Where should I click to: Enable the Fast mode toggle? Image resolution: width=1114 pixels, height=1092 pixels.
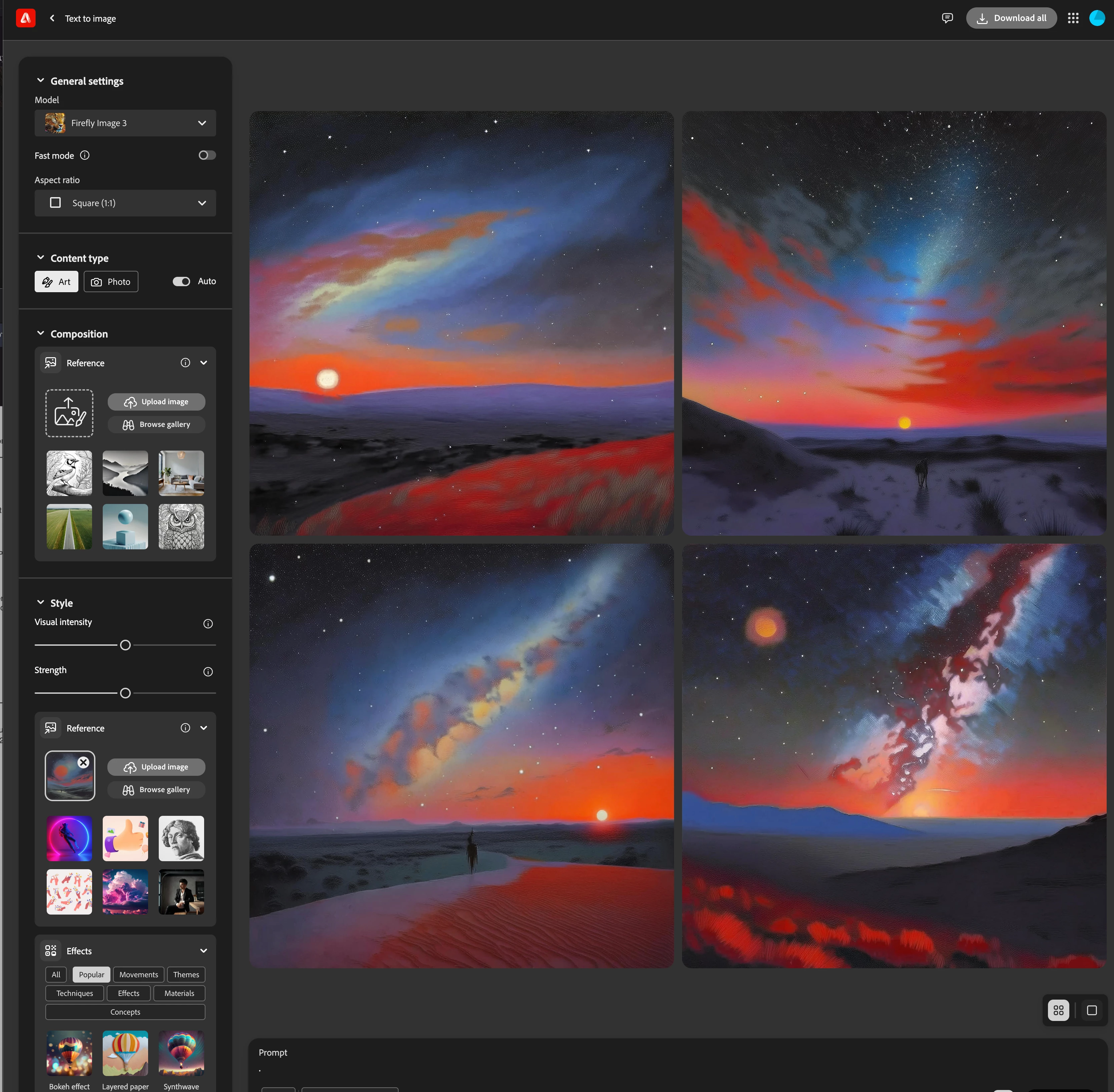(207, 155)
